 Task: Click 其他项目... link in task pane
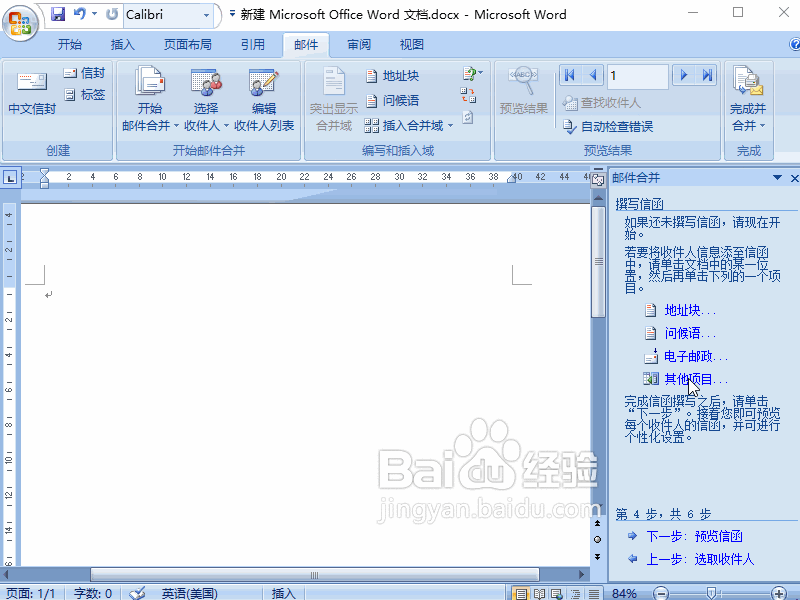[696, 379]
